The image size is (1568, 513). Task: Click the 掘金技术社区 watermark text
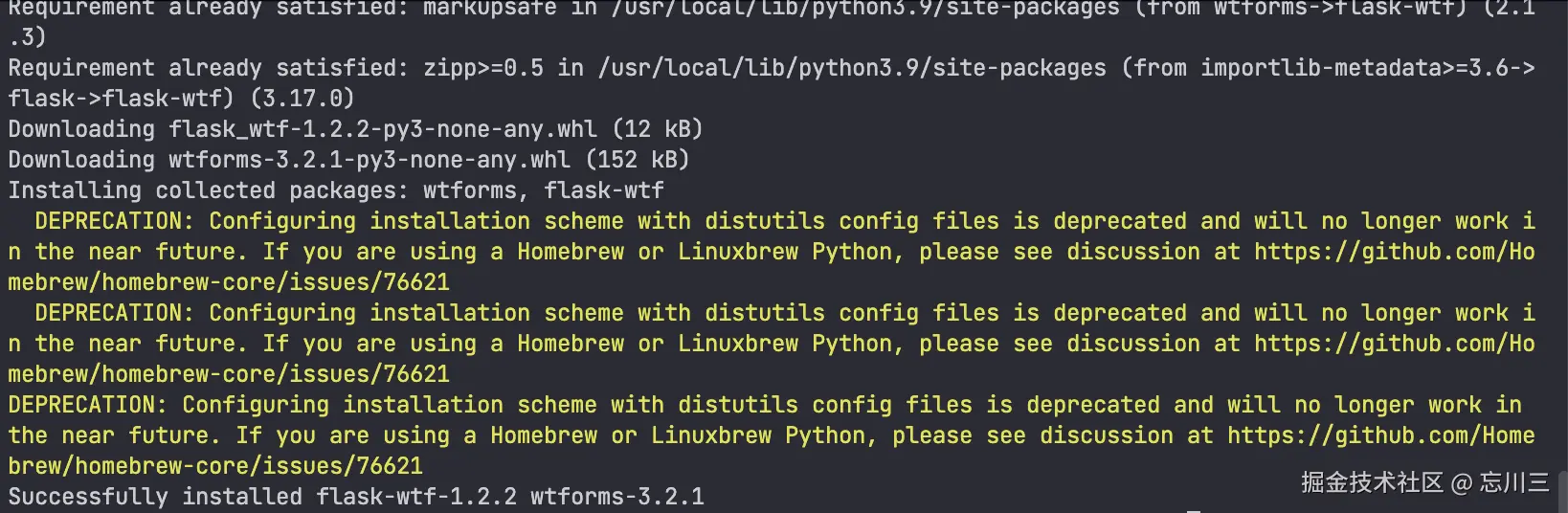click(1371, 481)
